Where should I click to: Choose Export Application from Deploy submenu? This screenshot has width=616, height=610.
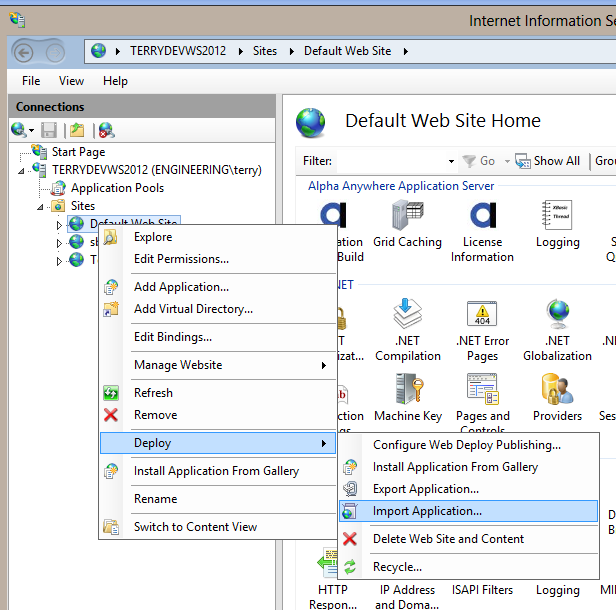pos(468,489)
